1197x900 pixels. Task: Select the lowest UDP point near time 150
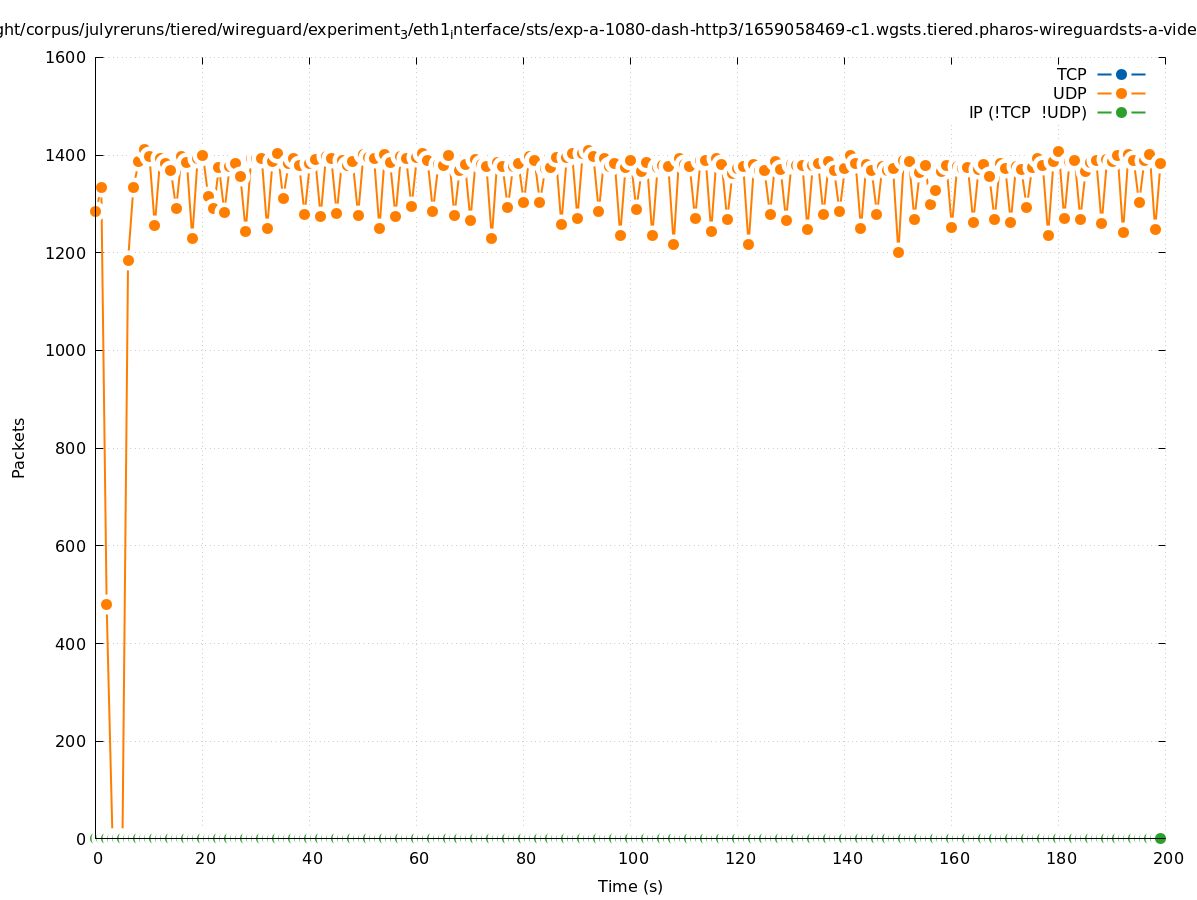tap(898, 252)
